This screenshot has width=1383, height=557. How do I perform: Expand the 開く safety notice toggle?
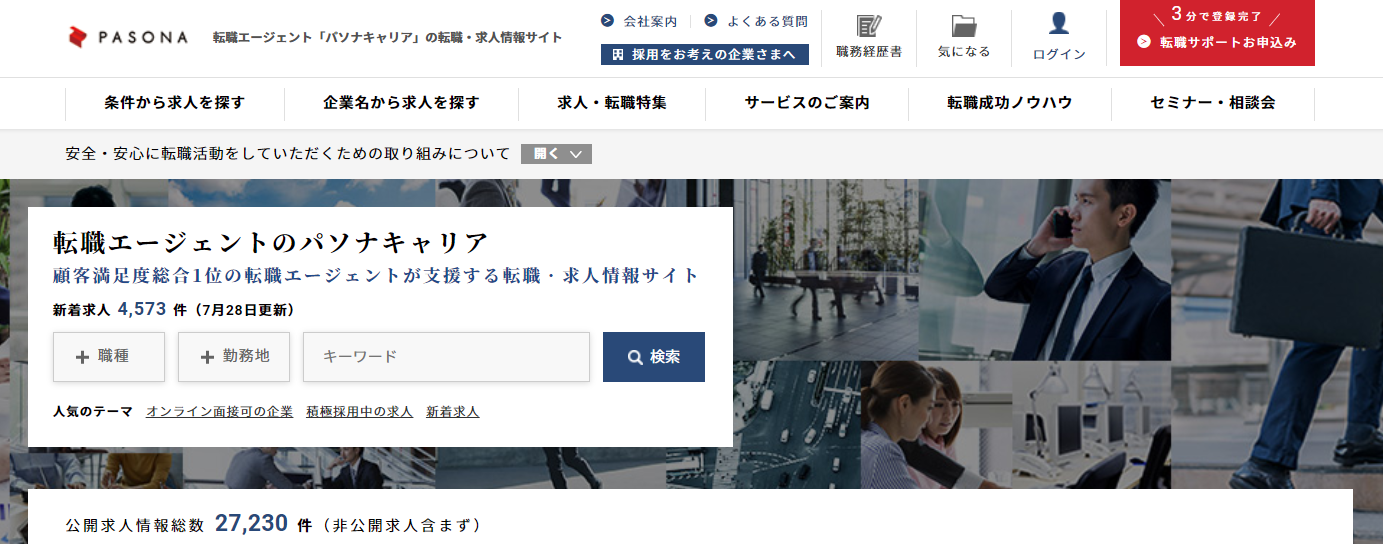click(x=557, y=154)
